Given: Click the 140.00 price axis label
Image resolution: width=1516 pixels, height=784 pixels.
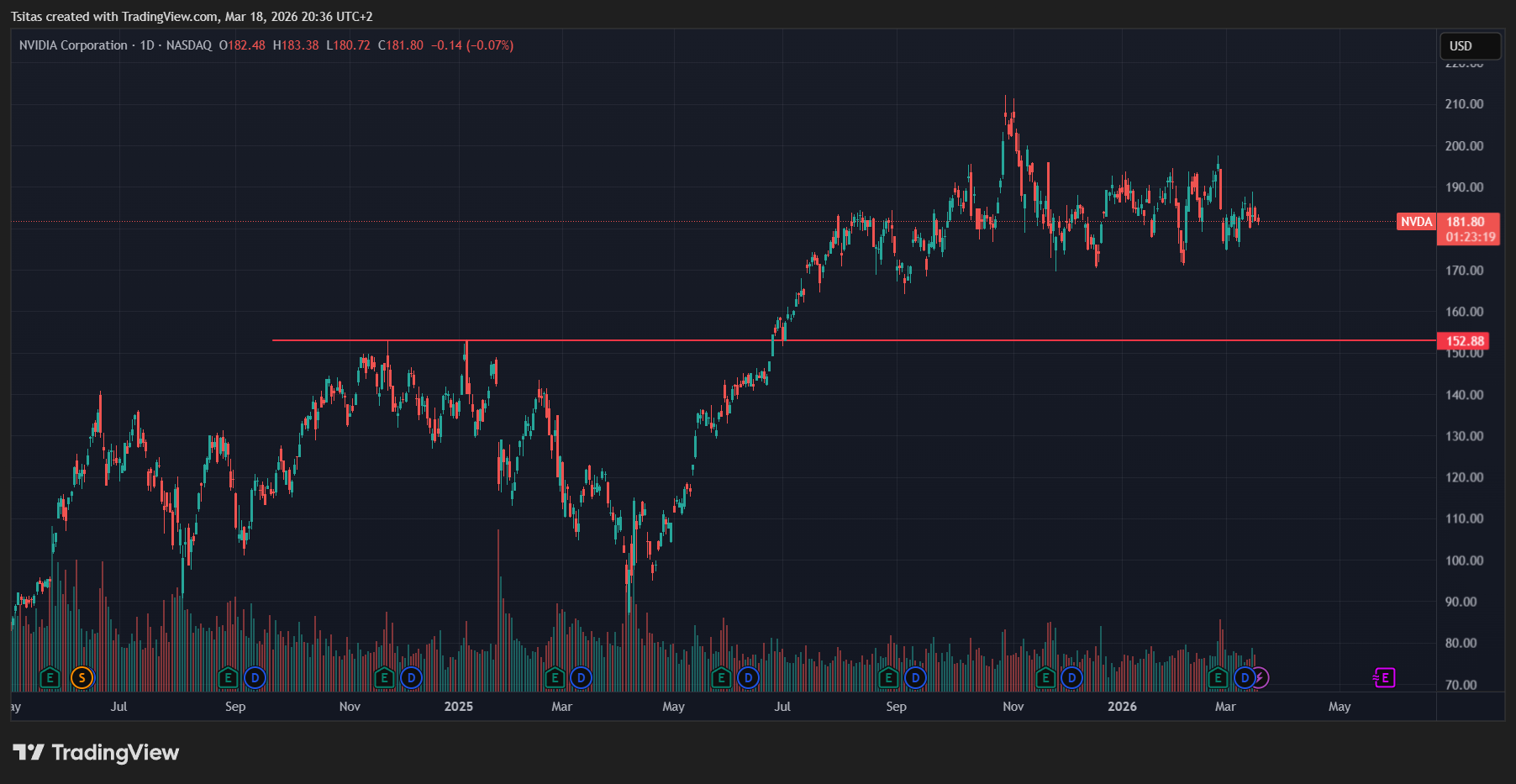Looking at the screenshot, I should 1464,395.
